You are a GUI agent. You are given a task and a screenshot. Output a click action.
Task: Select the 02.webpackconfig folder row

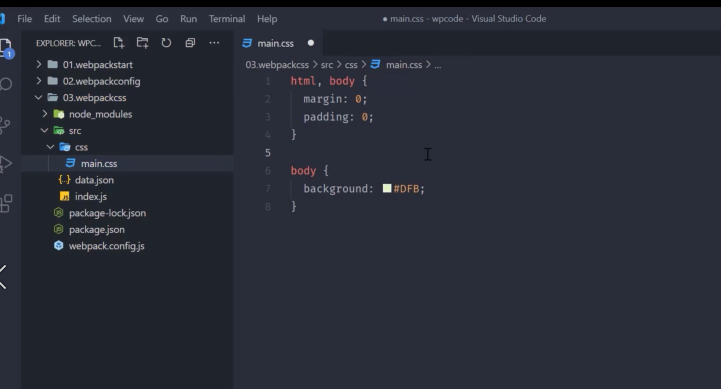[x=127, y=81]
